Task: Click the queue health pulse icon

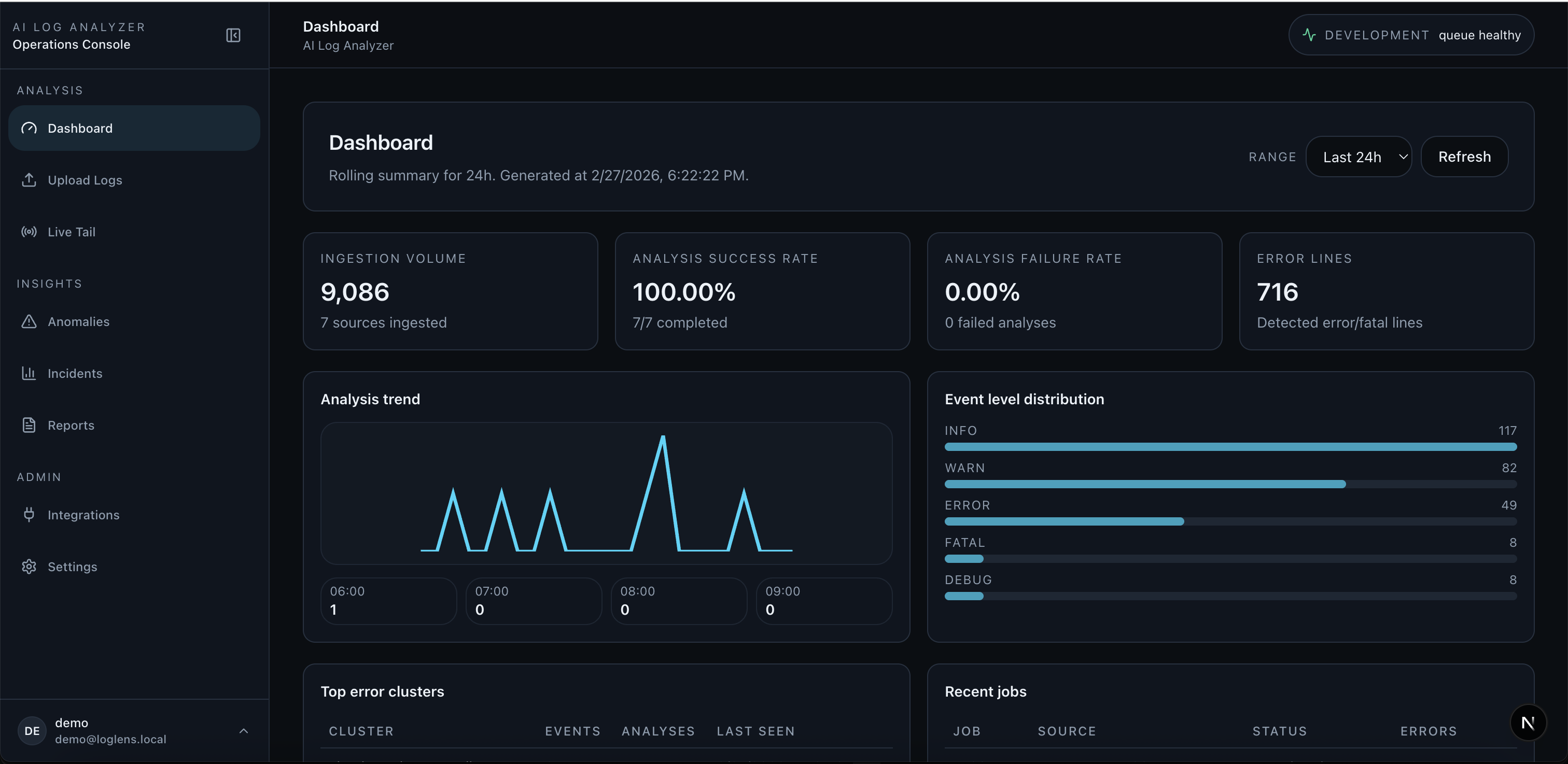Action: coord(1309,35)
